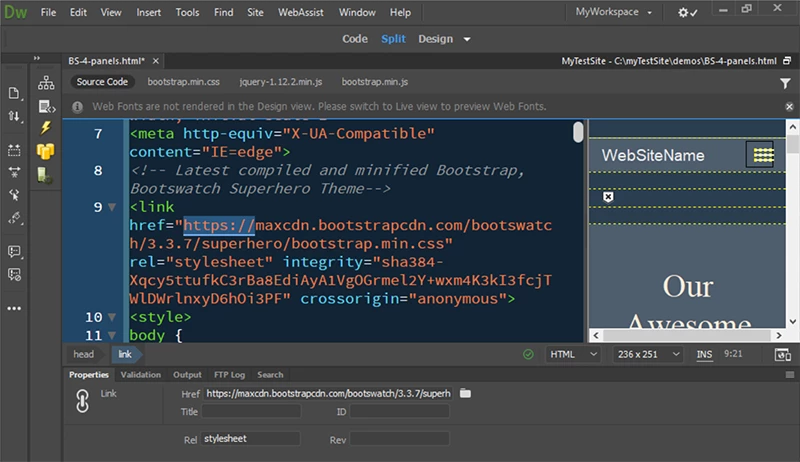Click the yellow database cylinders icon
The height and width of the screenshot is (462, 800).
(x=45, y=151)
